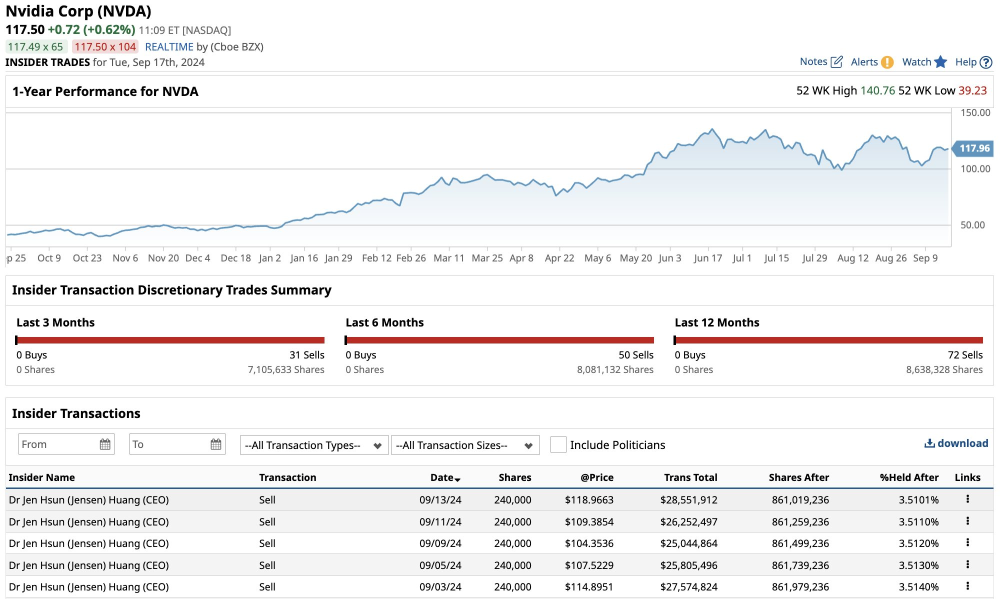
Task: Click the $25,044,864 trans total value
Action: pyautogui.click(x=689, y=543)
